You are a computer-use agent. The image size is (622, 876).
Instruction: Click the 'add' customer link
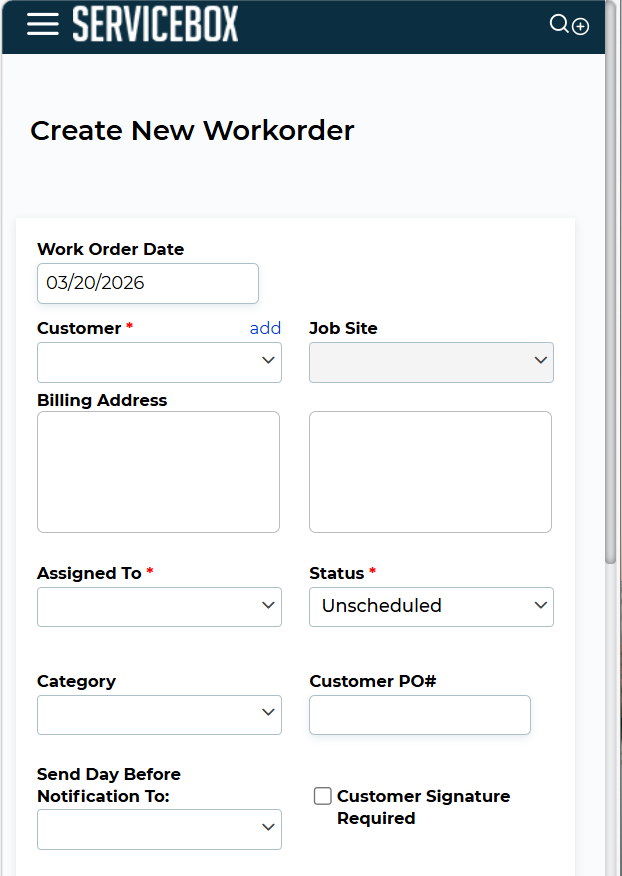[265, 328]
